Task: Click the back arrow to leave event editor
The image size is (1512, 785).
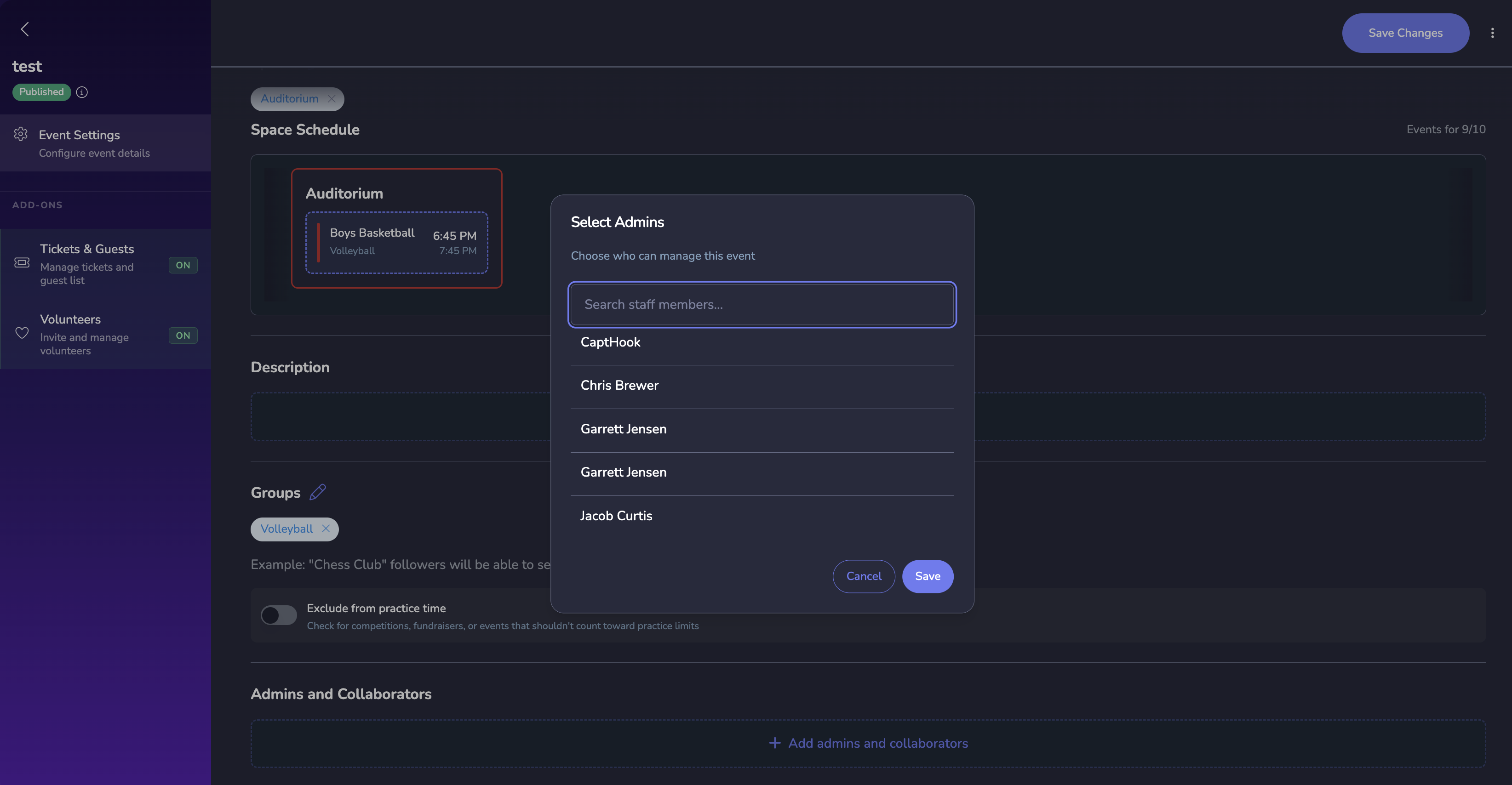Action: 25,28
